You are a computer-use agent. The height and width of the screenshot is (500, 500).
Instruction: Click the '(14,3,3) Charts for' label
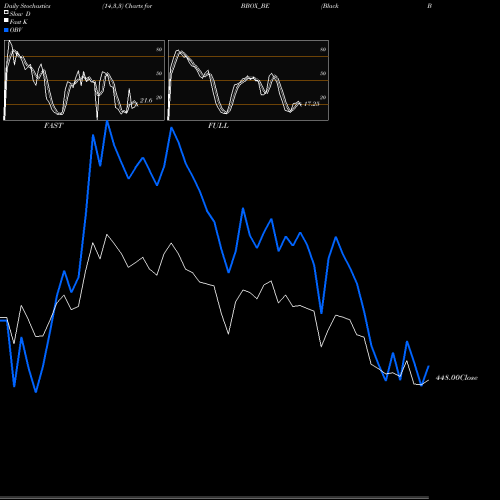click(127, 6)
